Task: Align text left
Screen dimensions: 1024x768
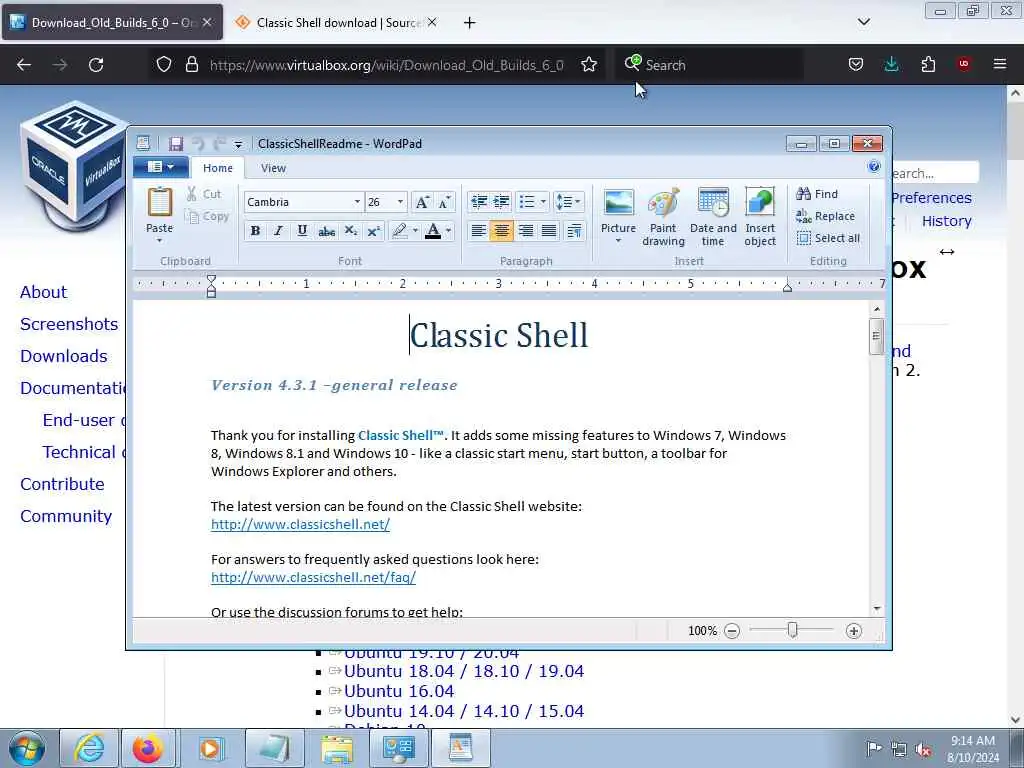Action: click(x=479, y=231)
